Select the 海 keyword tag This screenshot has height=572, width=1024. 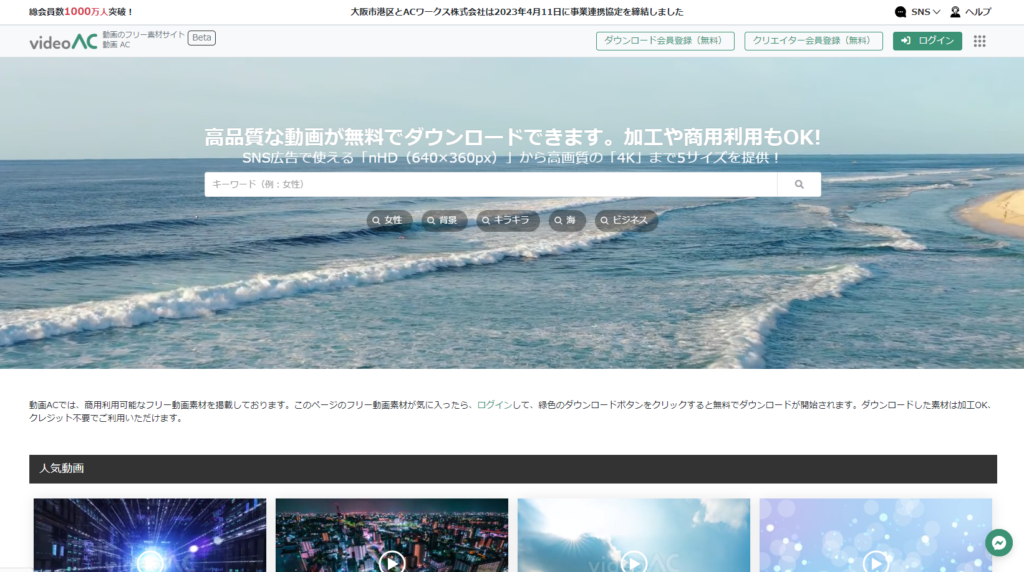[567, 220]
